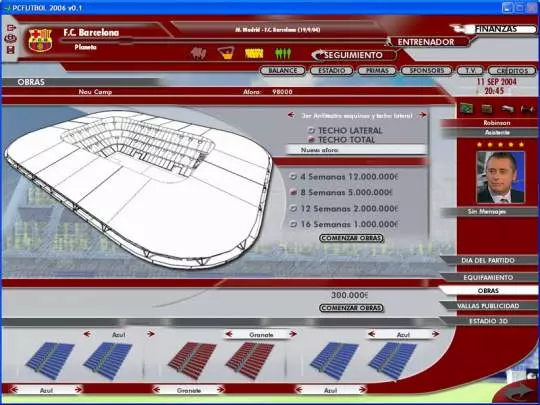This screenshot has width=540, height=405.
Task: Click the dumbbell training icon
Action: coord(527,110)
